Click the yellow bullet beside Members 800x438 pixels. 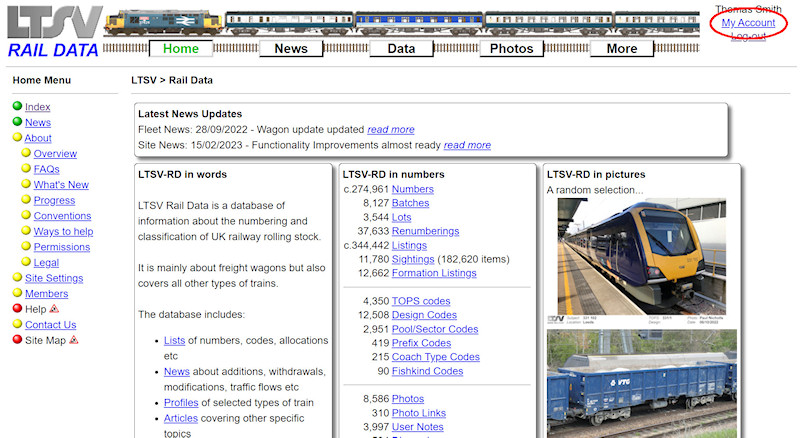point(17,294)
